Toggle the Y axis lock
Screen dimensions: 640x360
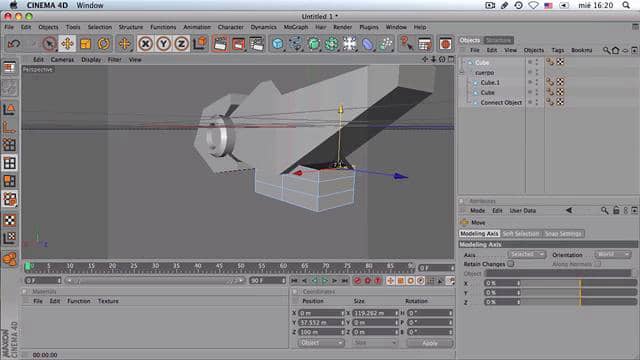pyautogui.click(x=163, y=44)
